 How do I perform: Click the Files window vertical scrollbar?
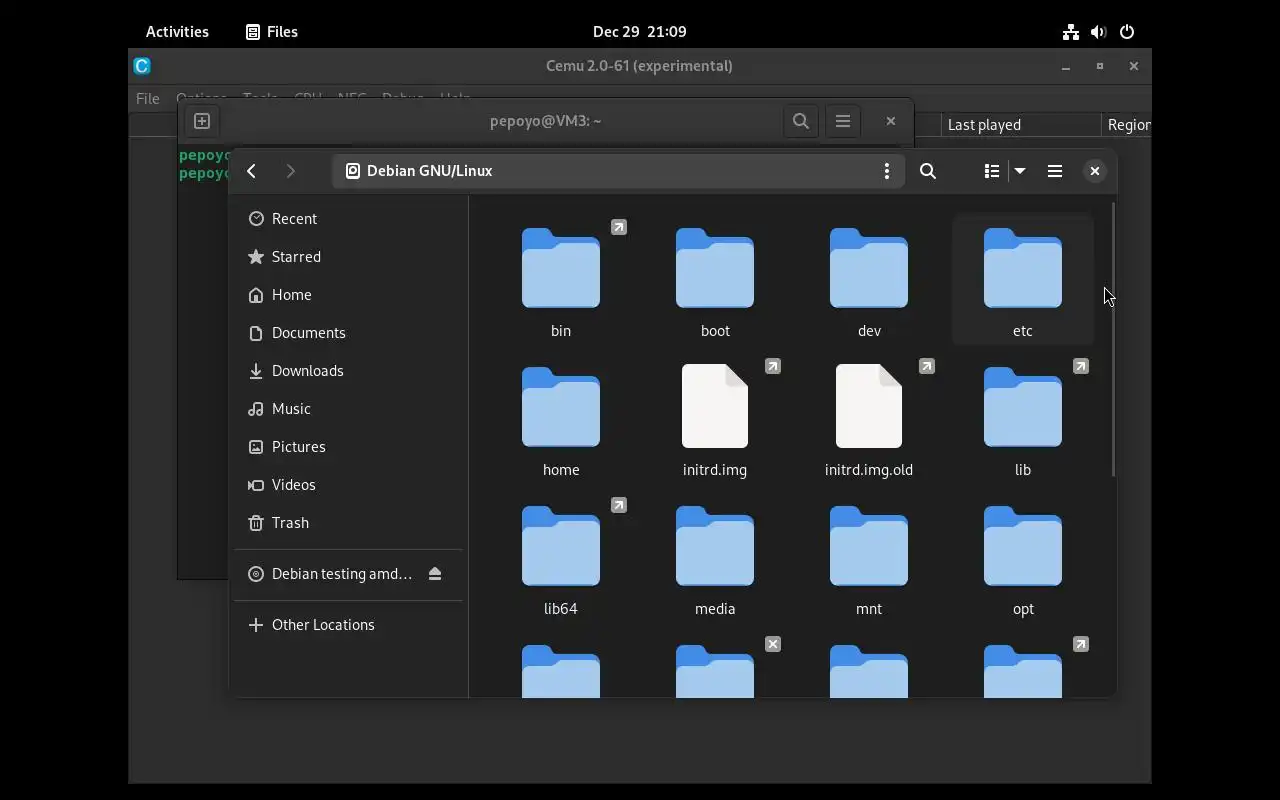[1113, 339]
